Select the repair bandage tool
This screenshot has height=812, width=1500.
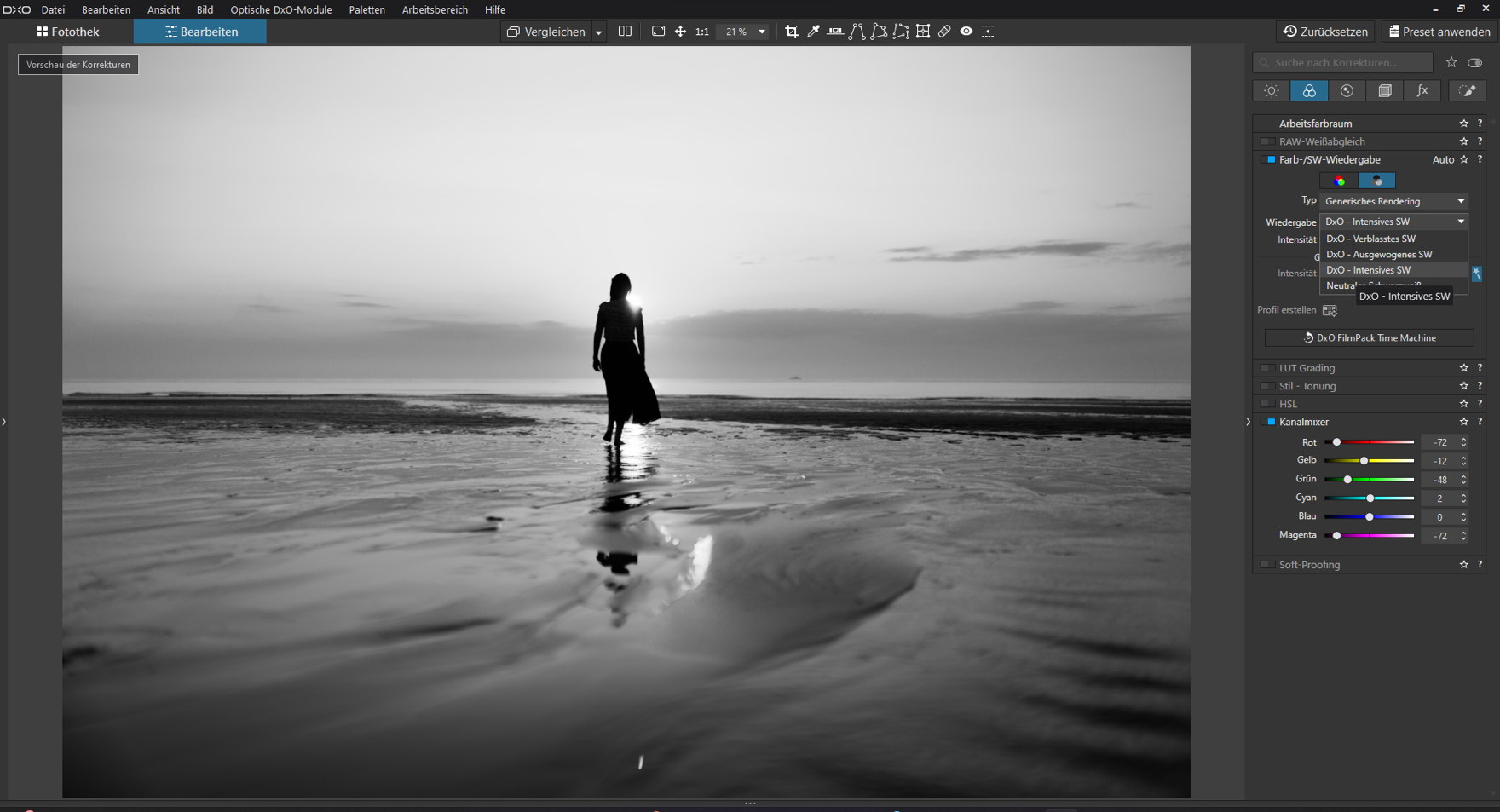click(944, 32)
